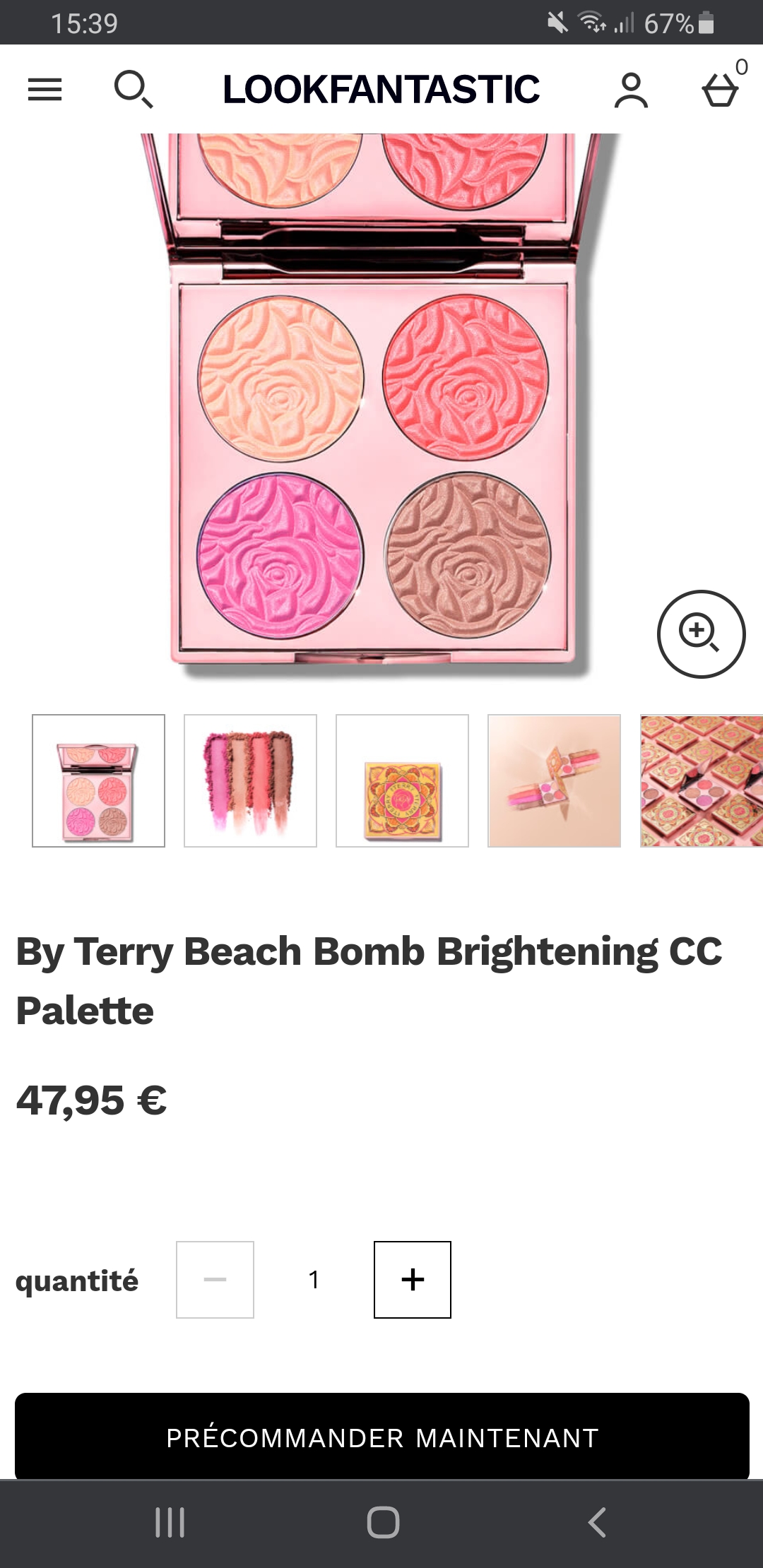
Task: Open the hamburger navigation menu
Action: 45,90
